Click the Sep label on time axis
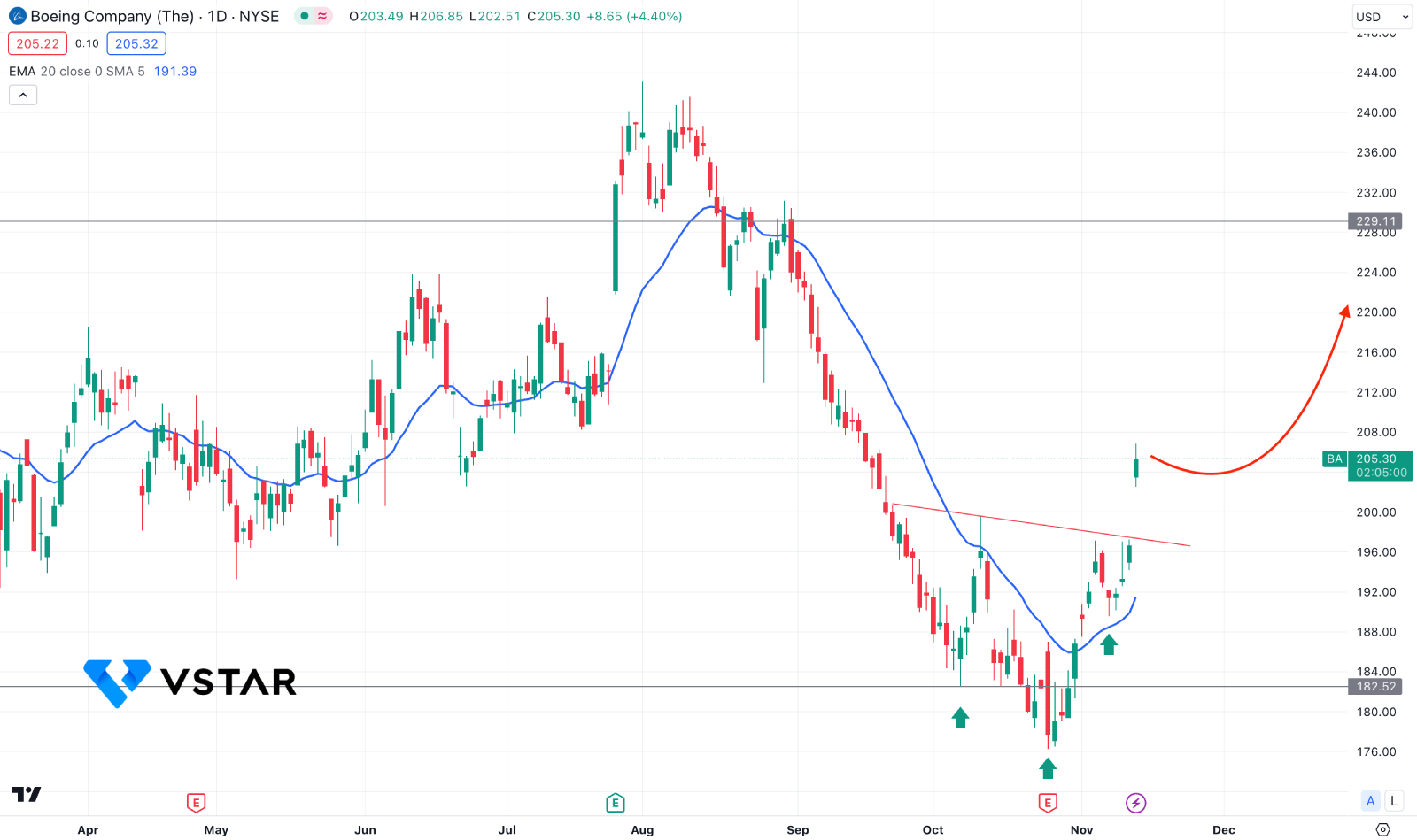The height and width of the screenshot is (840, 1417). [x=798, y=829]
